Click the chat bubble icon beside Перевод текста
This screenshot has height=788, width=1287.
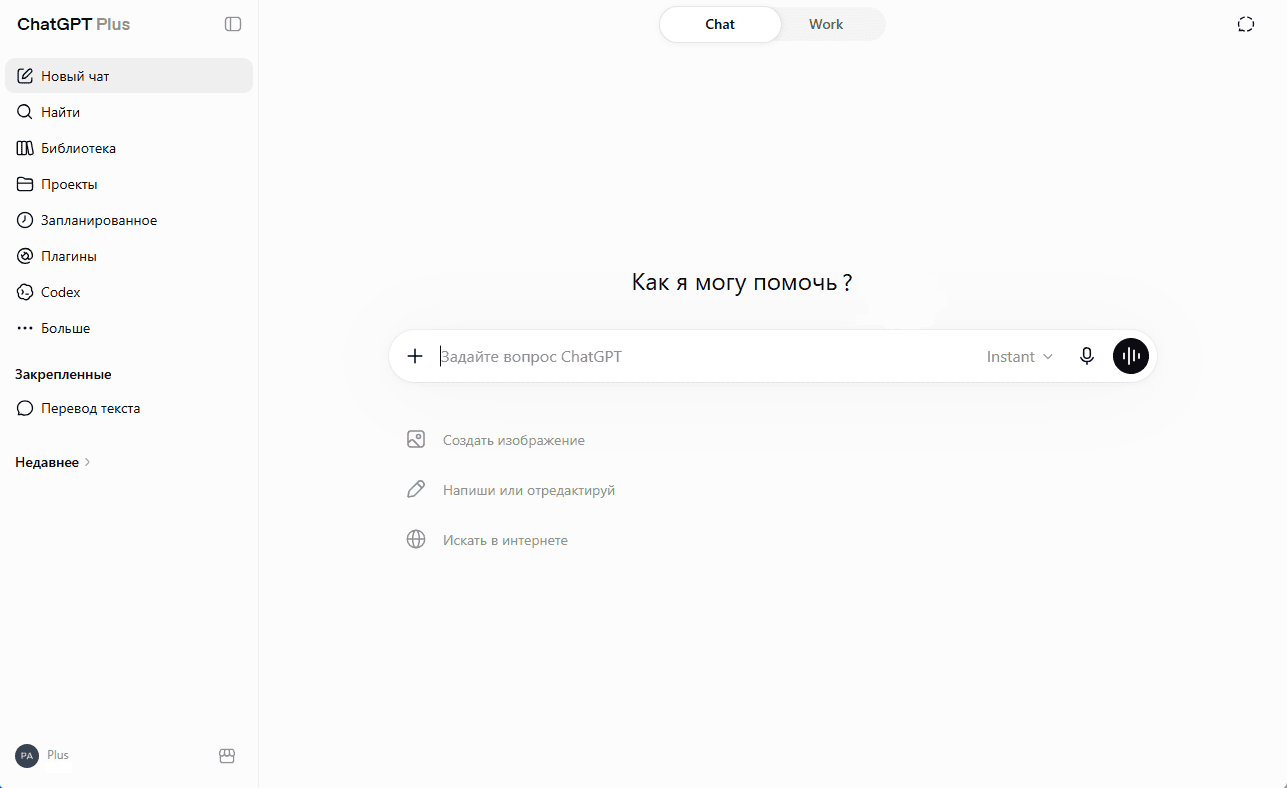[x=25, y=408]
